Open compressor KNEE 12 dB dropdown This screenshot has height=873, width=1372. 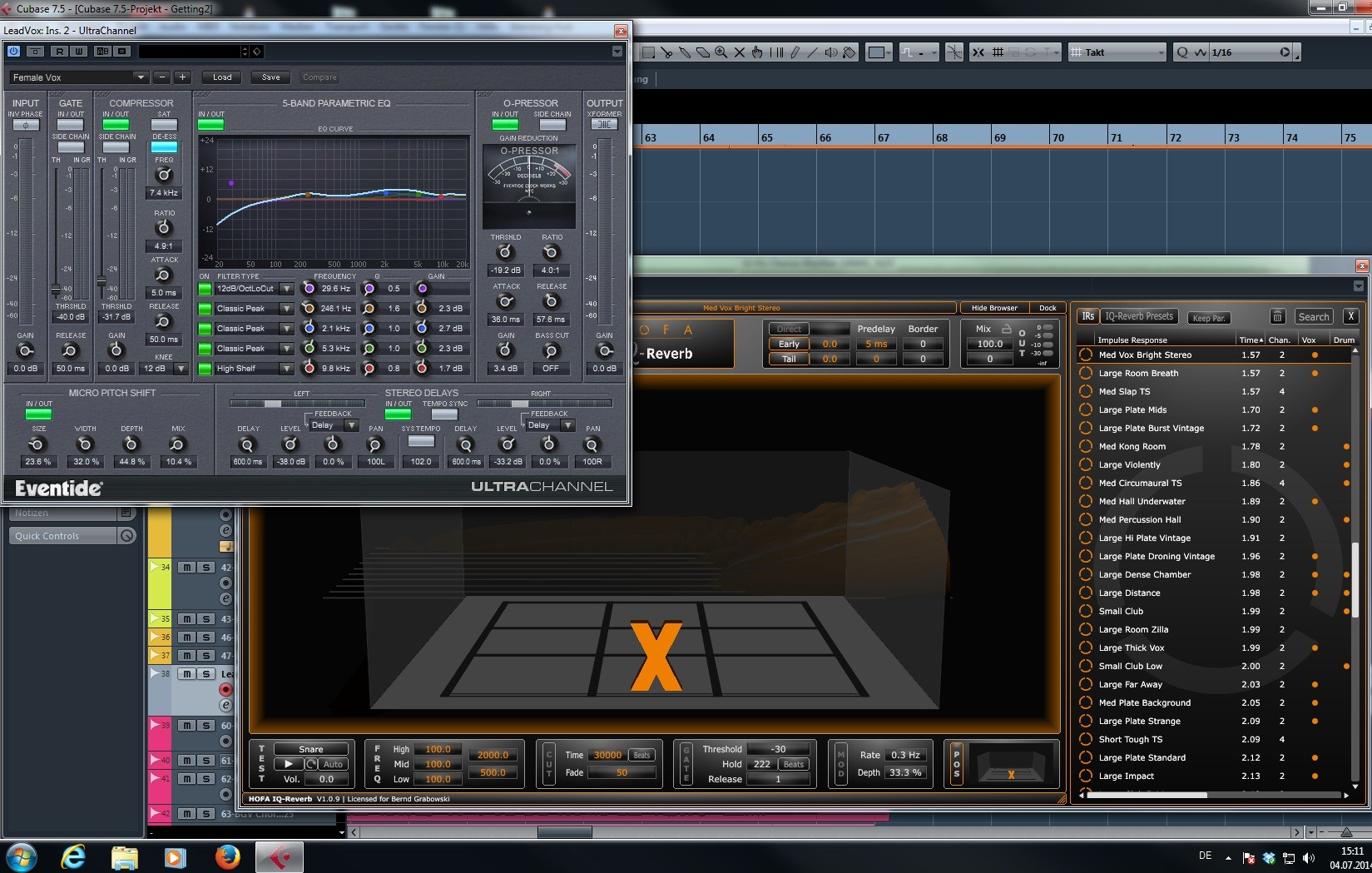pos(181,368)
